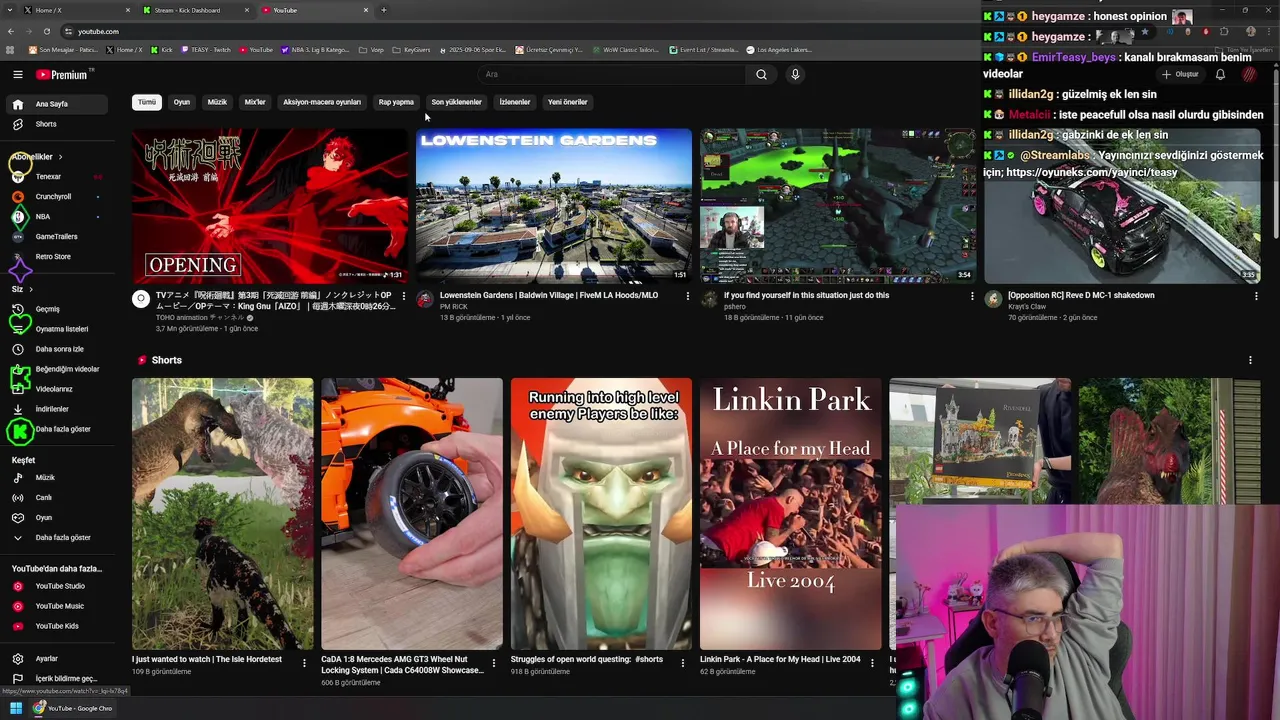Expand Daha fazla göster under Siz
The height and width of the screenshot is (720, 1280).
58,429
